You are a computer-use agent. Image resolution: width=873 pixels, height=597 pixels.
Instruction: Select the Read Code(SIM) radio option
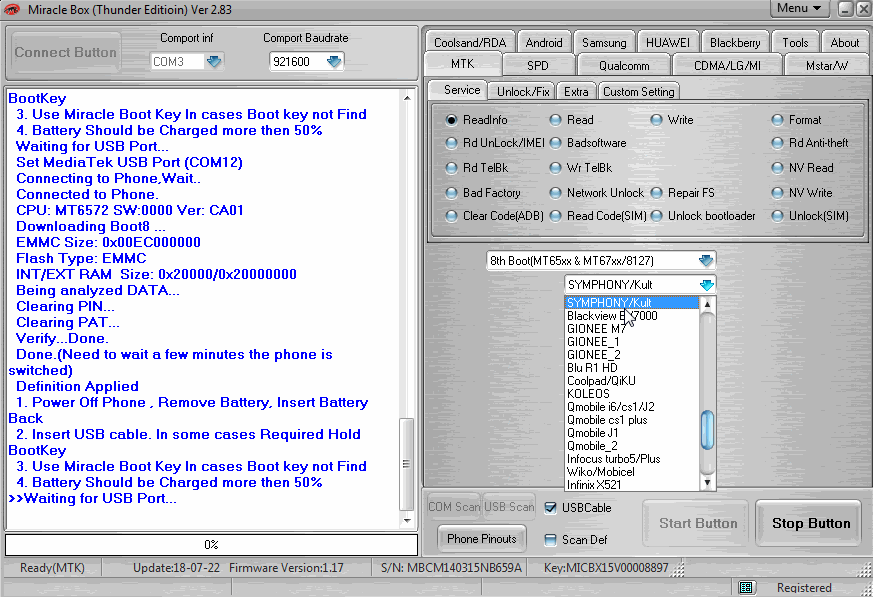tap(555, 216)
